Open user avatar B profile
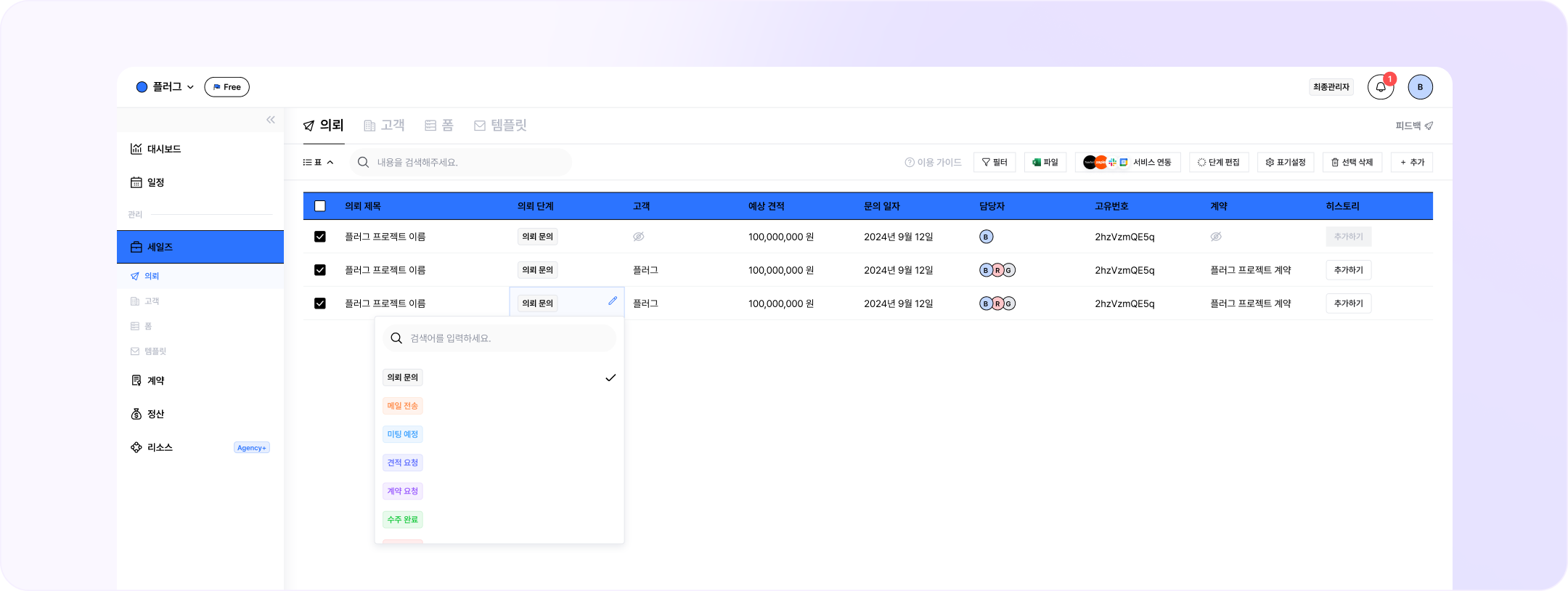The width and height of the screenshot is (1568, 591). click(x=1420, y=87)
